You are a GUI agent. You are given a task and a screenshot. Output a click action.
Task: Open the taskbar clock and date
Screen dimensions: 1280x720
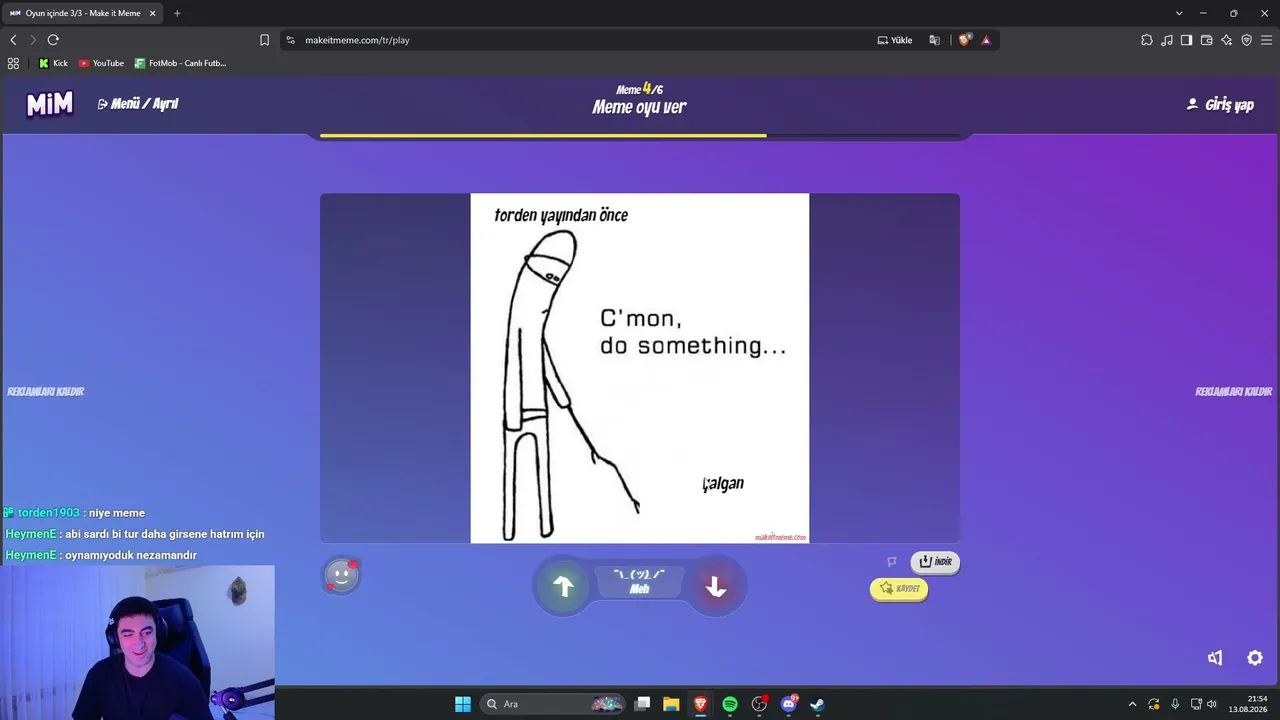pyautogui.click(x=1249, y=704)
